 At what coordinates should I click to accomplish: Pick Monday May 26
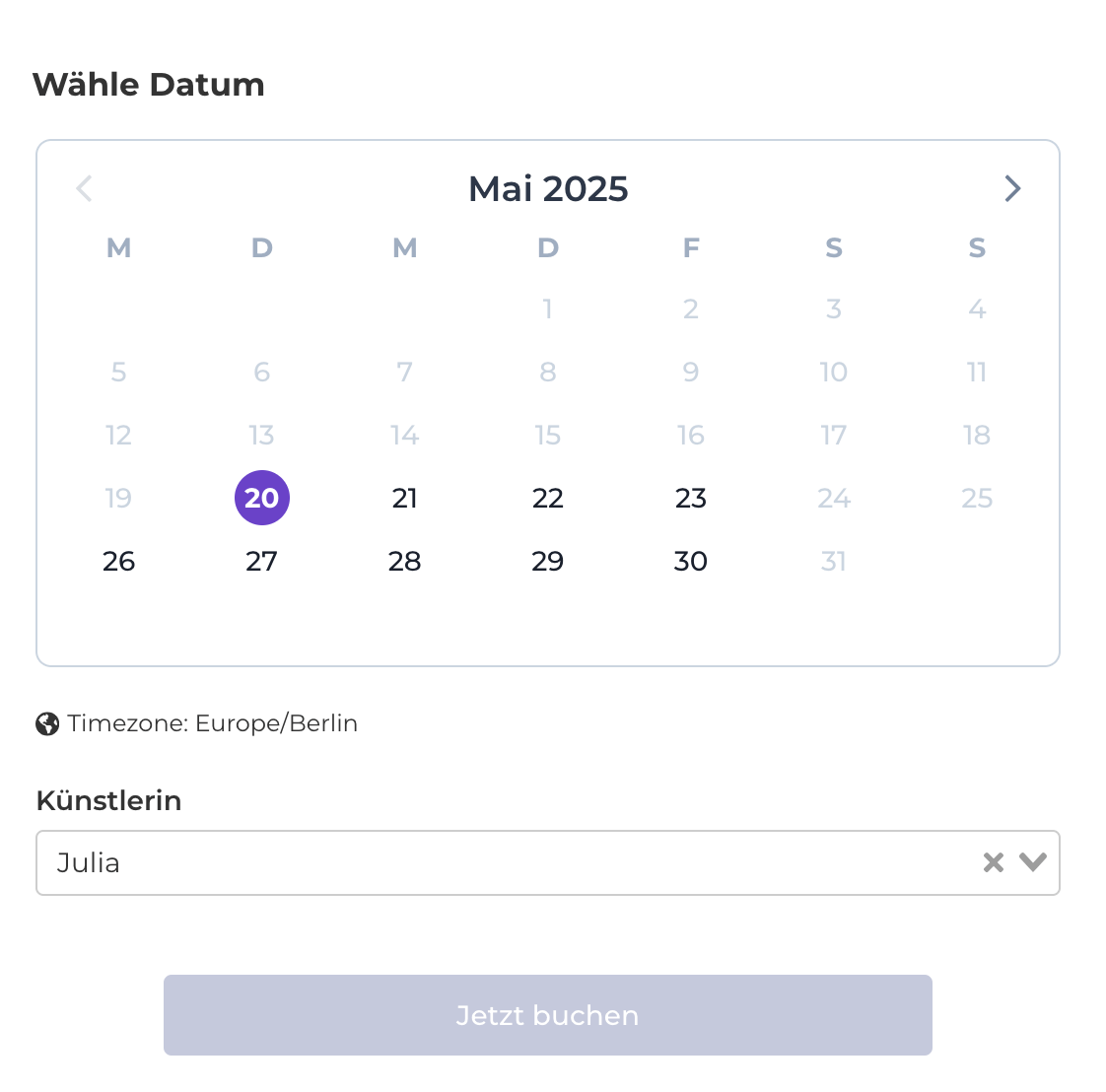[119, 561]
